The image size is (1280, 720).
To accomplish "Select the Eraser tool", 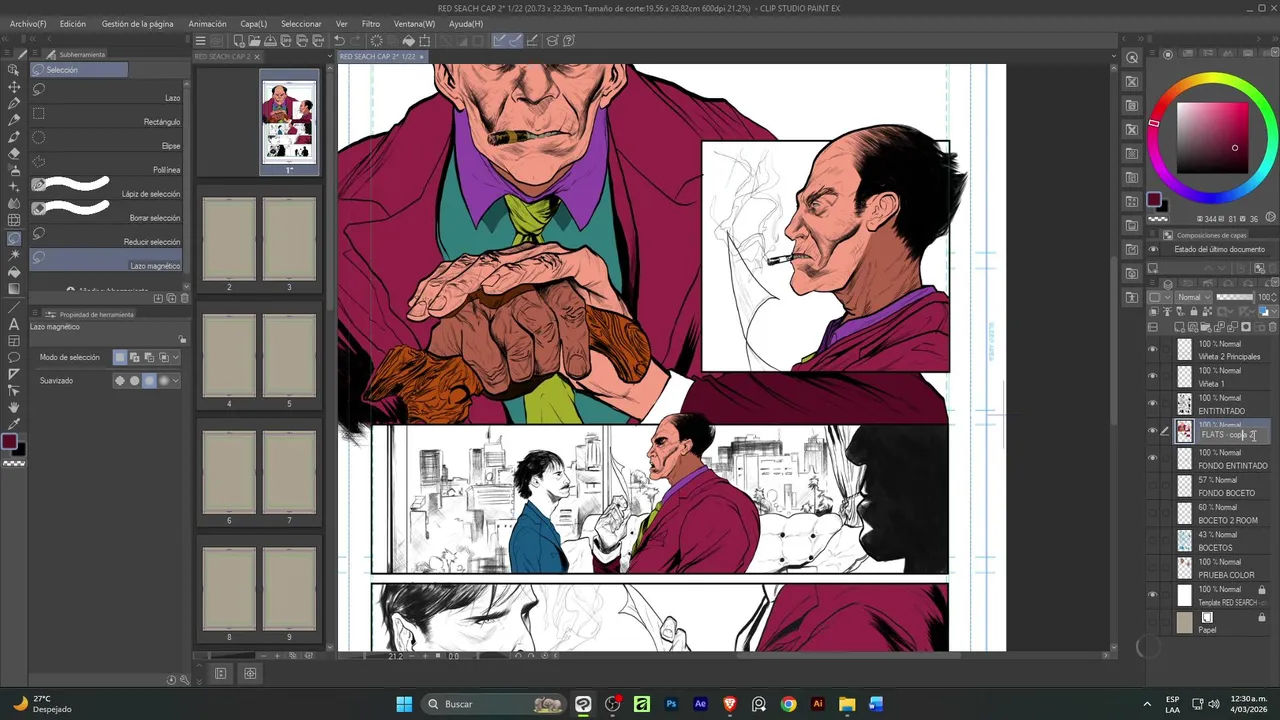I will click(x=14, y=153).
